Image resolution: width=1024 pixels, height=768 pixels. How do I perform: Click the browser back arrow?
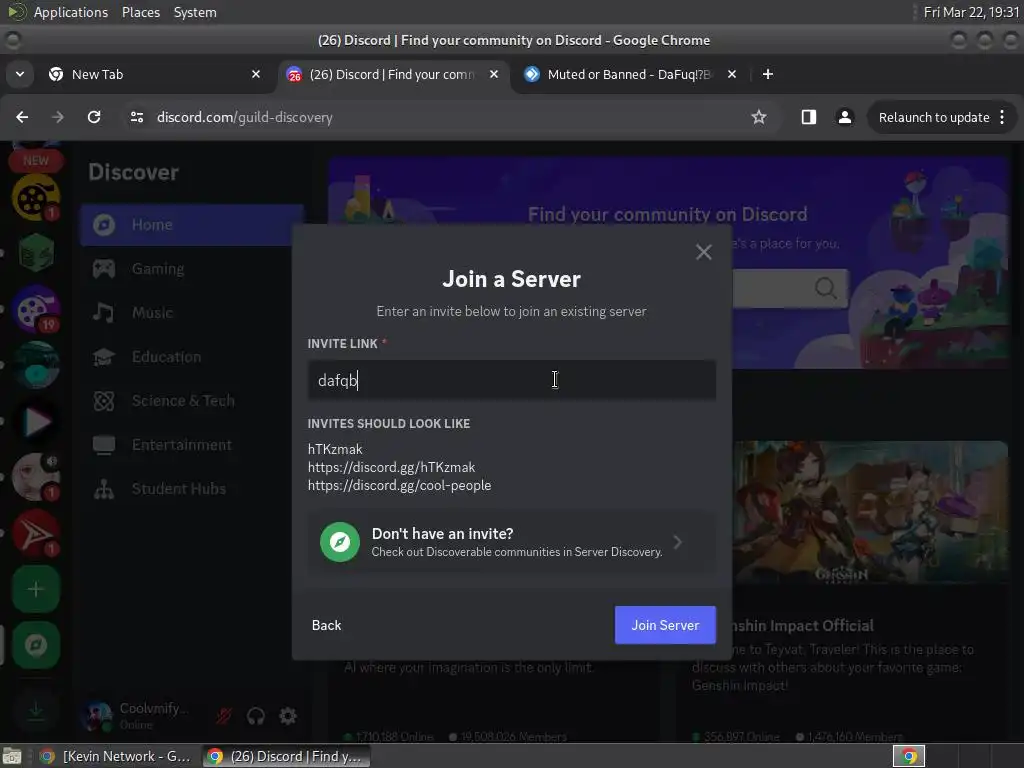click(x=22, y=117)
